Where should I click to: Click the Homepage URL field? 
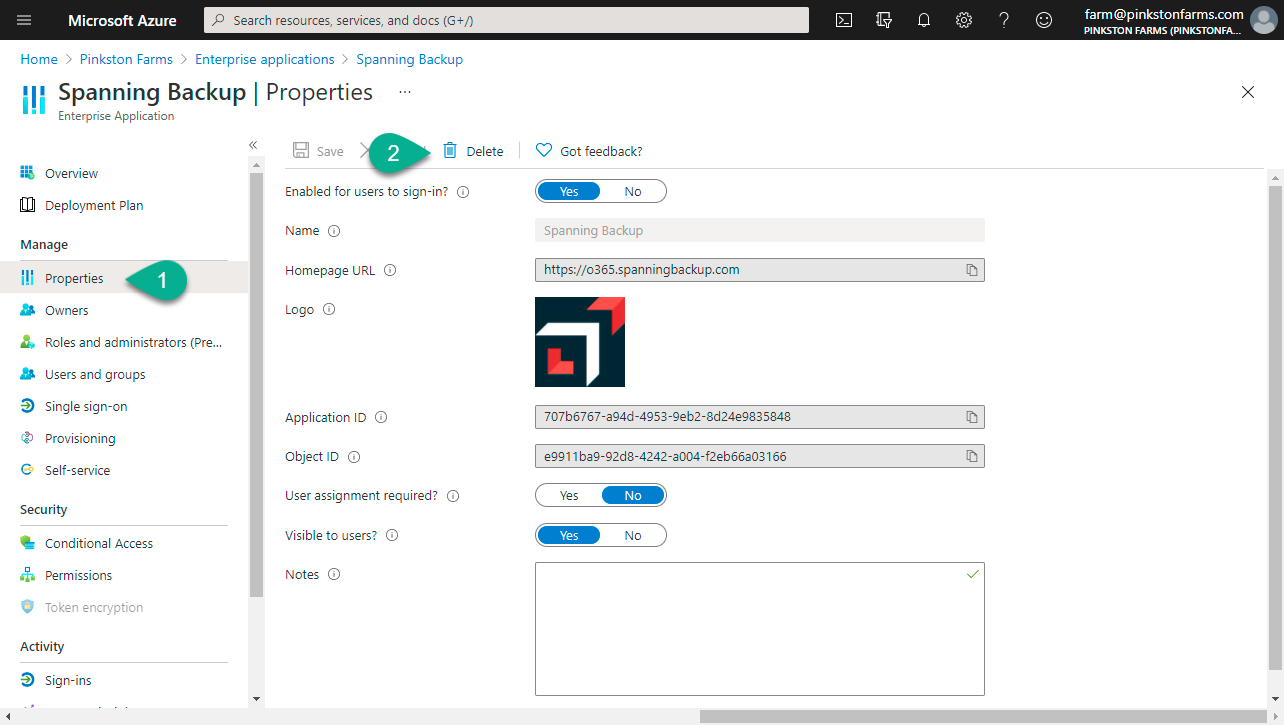coord(760,270)
